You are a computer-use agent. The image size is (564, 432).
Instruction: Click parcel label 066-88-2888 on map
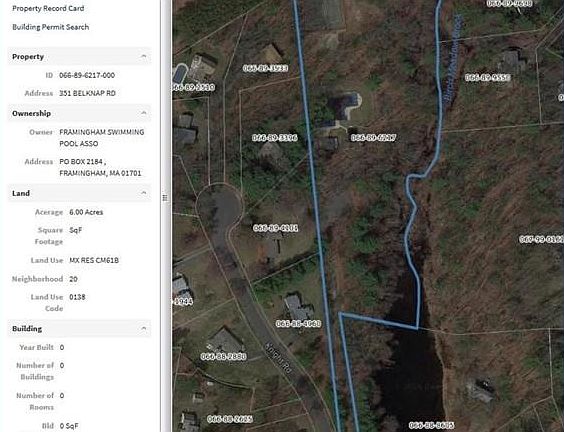(224, 356)
